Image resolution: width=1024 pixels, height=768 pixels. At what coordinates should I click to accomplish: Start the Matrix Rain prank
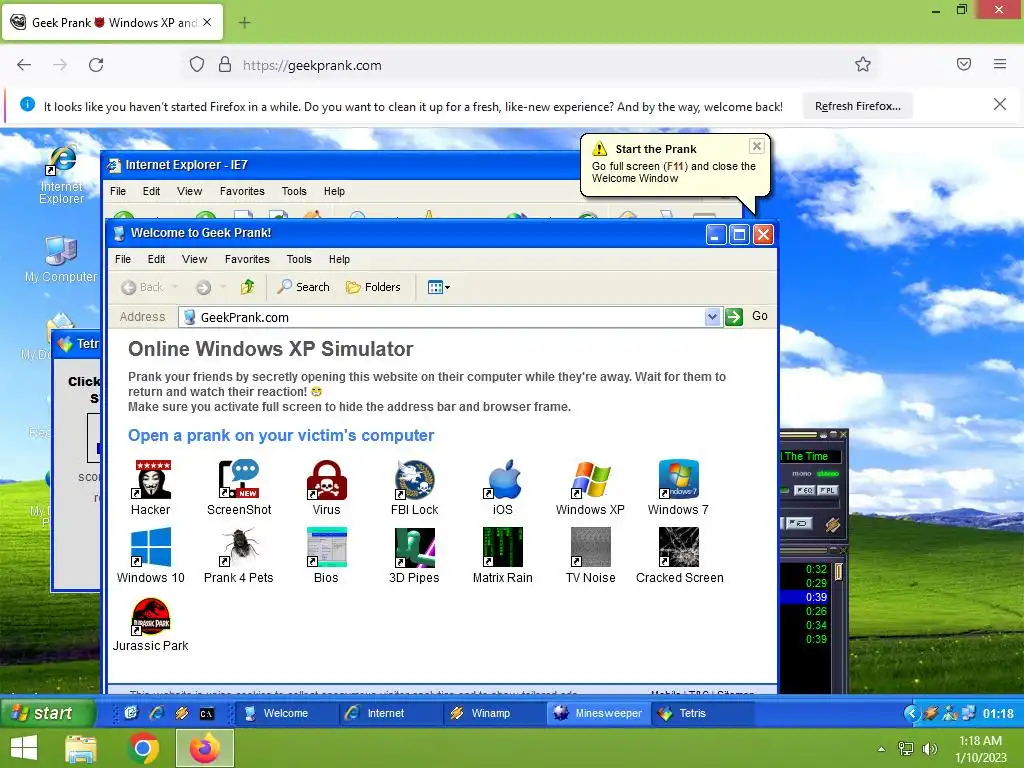(503, 555)
